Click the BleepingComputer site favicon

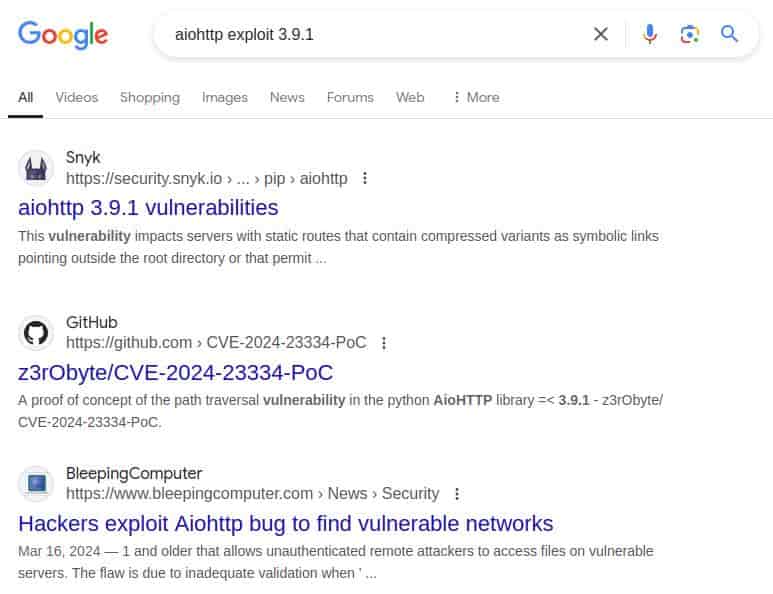pos(36,484)
